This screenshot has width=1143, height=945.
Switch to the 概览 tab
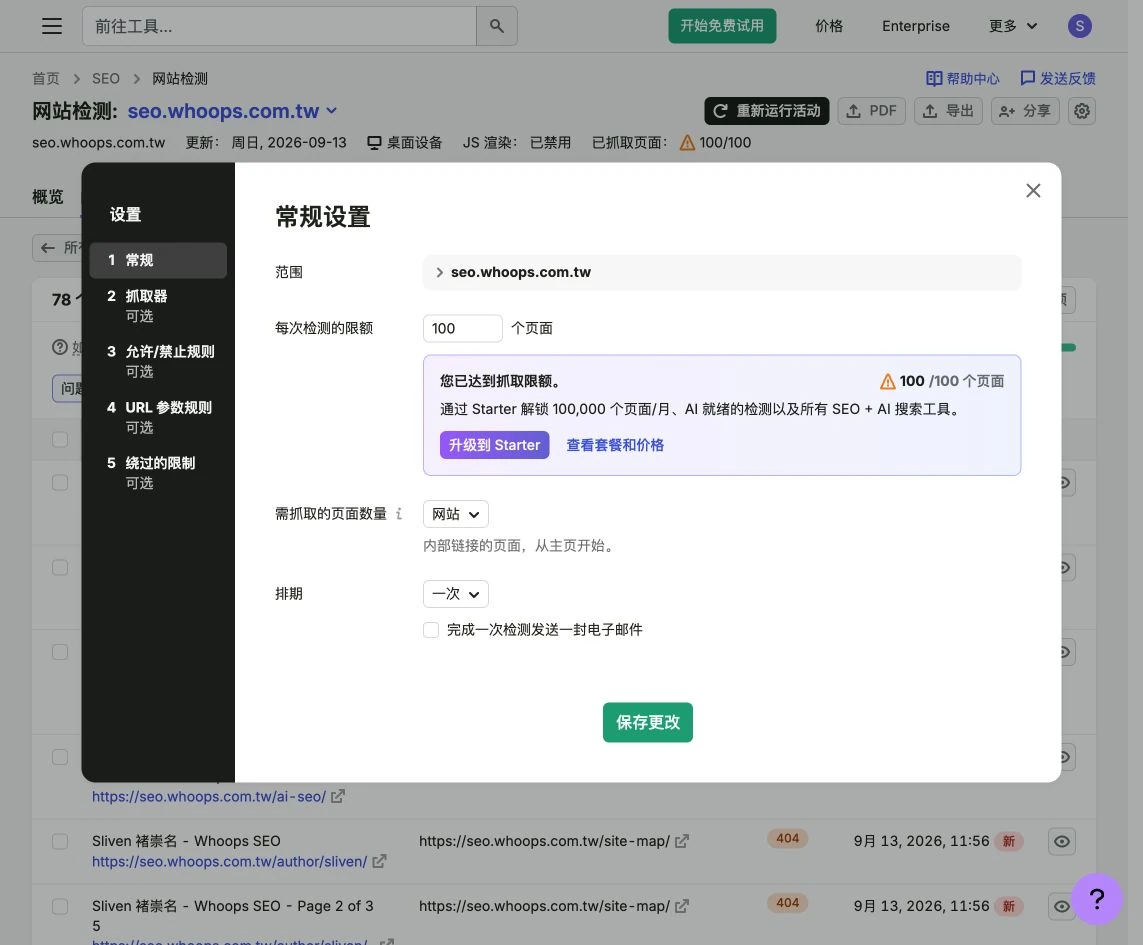(47, 197)
